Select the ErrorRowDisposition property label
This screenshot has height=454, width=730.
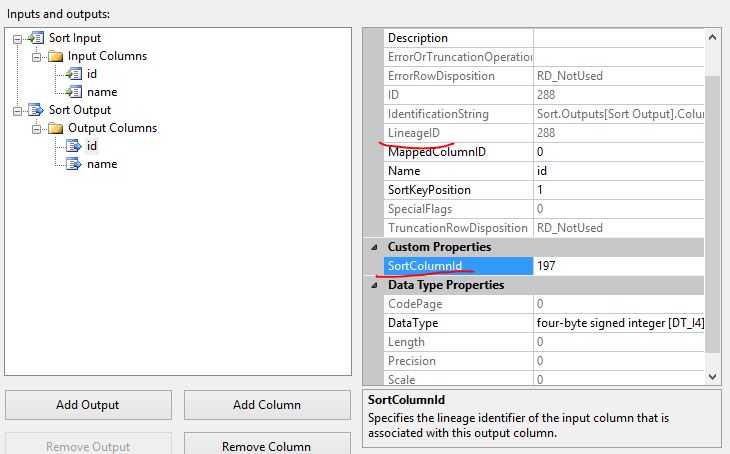point(441,76)
